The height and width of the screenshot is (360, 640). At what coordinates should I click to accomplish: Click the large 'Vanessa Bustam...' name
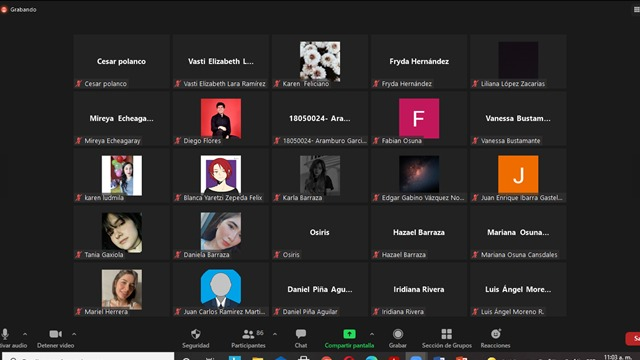[x=518, y=118]
